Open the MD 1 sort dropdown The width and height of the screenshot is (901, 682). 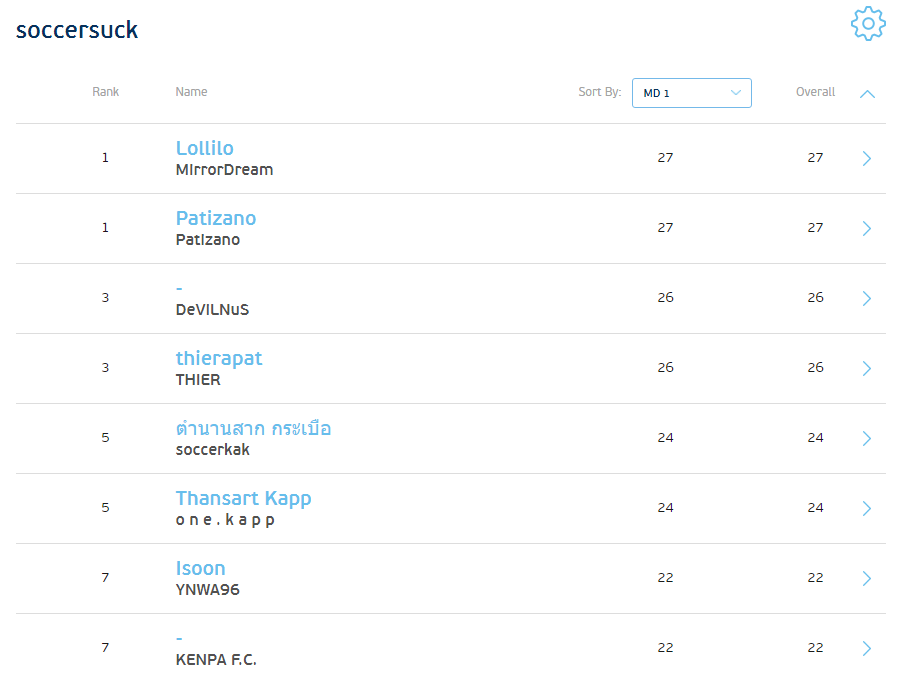(691, 93)
